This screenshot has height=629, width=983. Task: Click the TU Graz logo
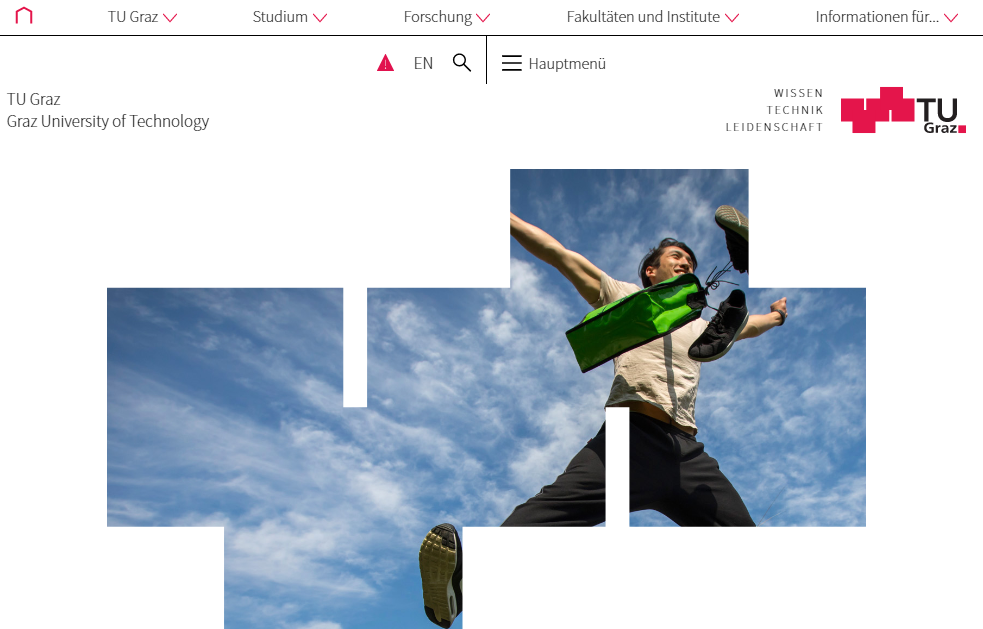[x=903, y=110]
